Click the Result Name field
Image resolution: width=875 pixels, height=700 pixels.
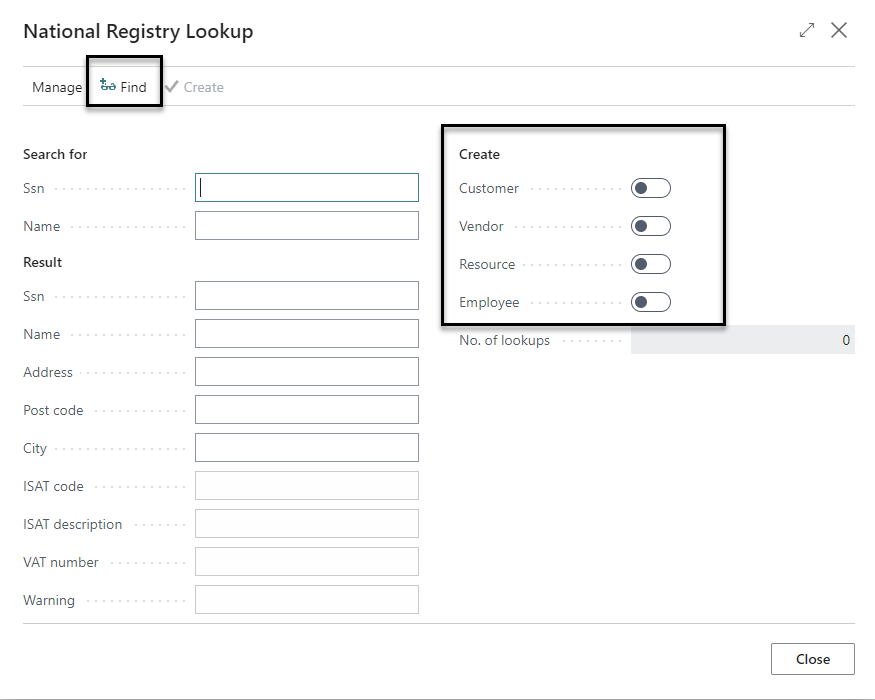click(307, 333)
